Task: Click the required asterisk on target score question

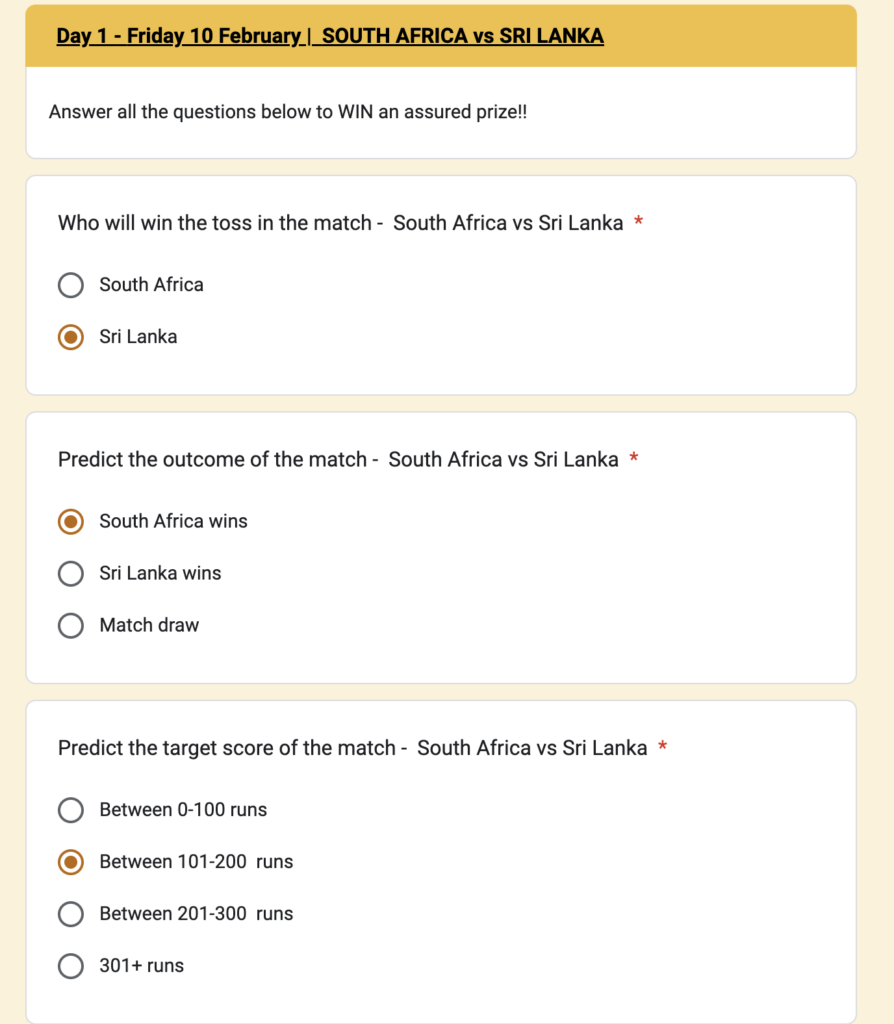Action: point(662,746)
